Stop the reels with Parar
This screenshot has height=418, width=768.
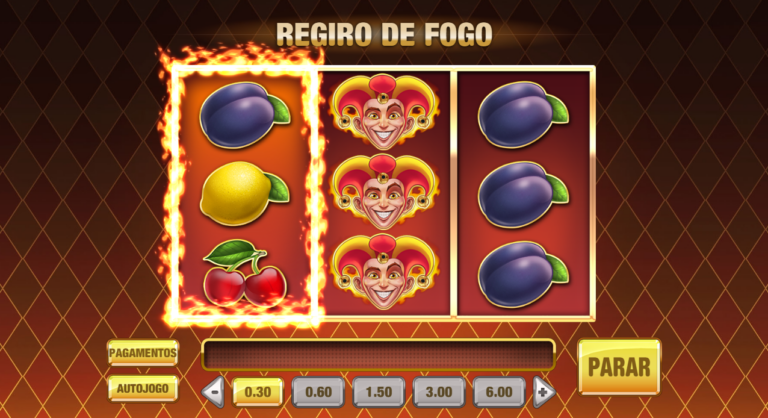pyautogui.click(x=619, y=367)
